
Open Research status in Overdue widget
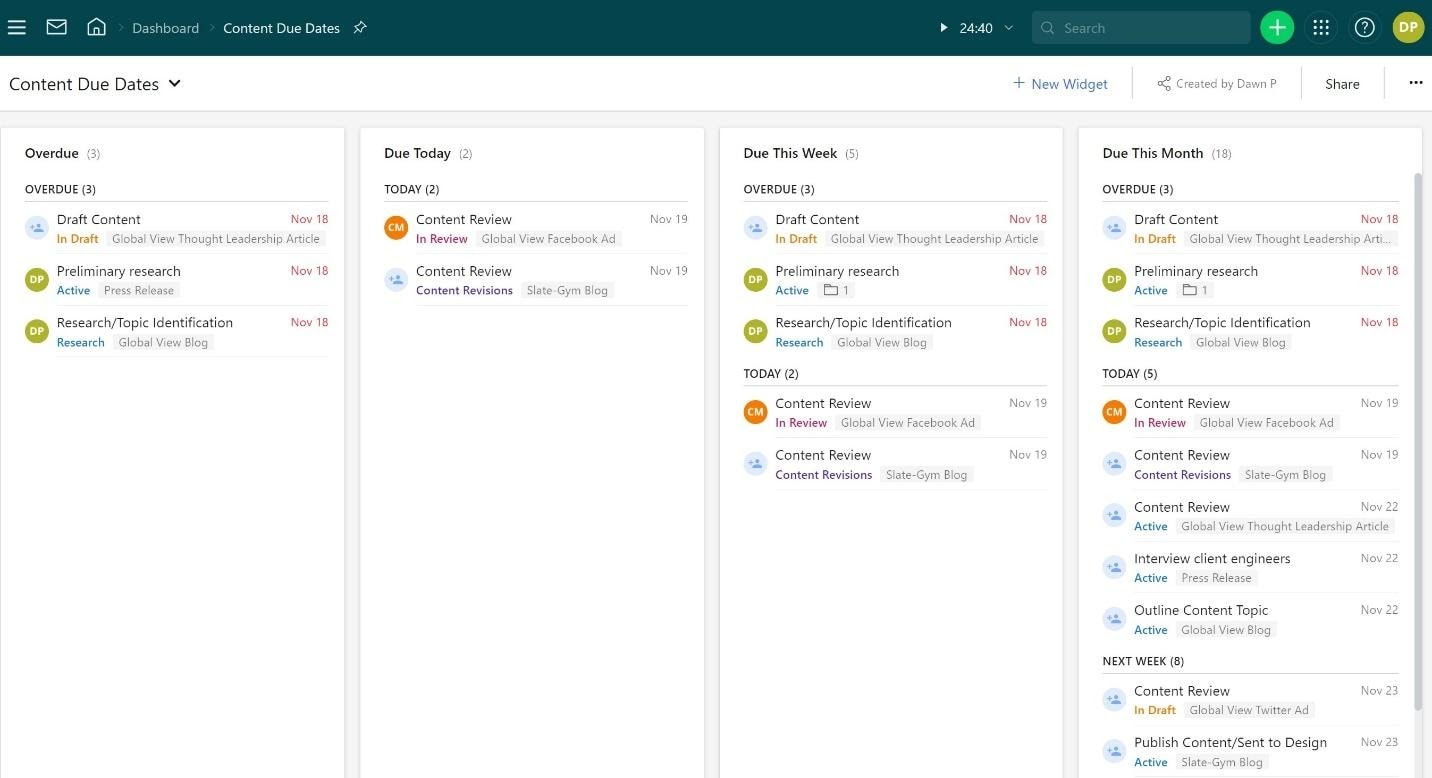point(80,343)
